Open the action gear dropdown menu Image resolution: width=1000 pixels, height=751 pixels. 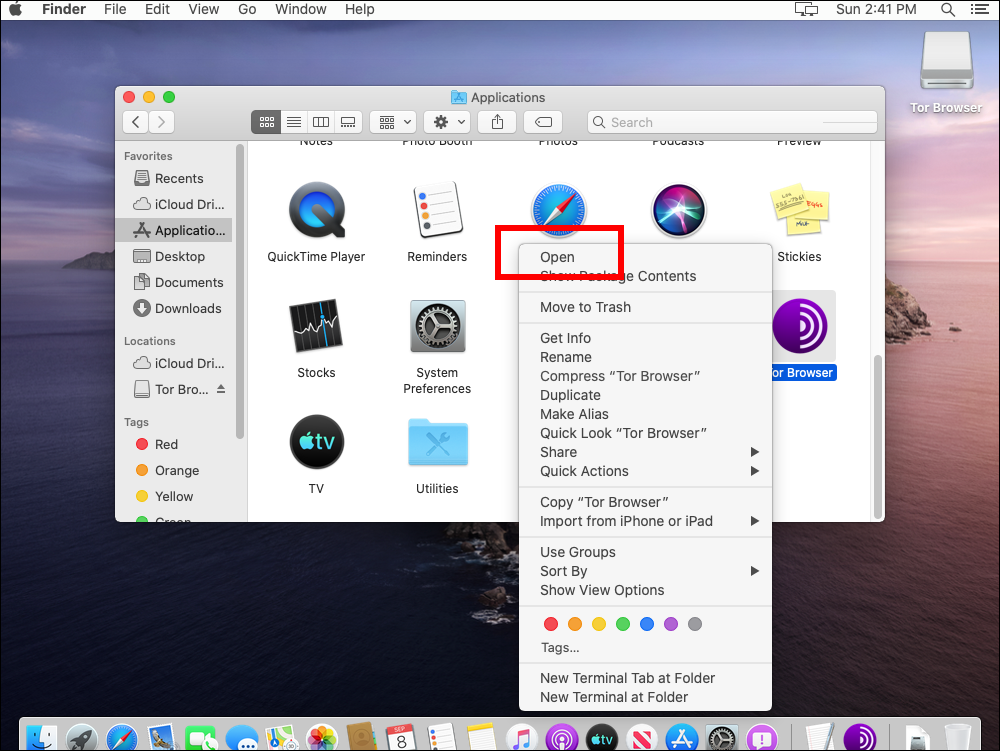coord(446,121)
